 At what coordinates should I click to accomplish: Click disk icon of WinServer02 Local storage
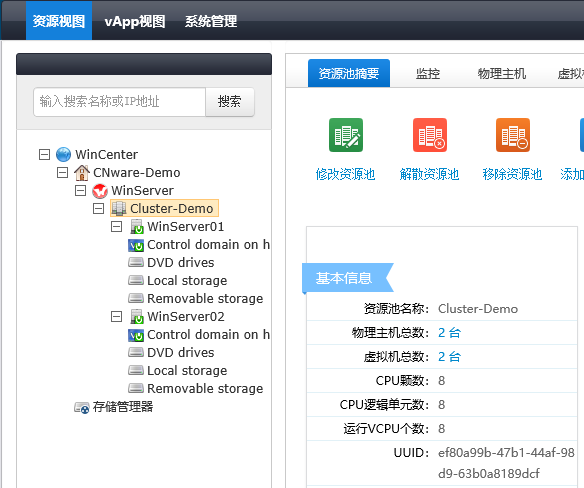[x=136, y=370]
